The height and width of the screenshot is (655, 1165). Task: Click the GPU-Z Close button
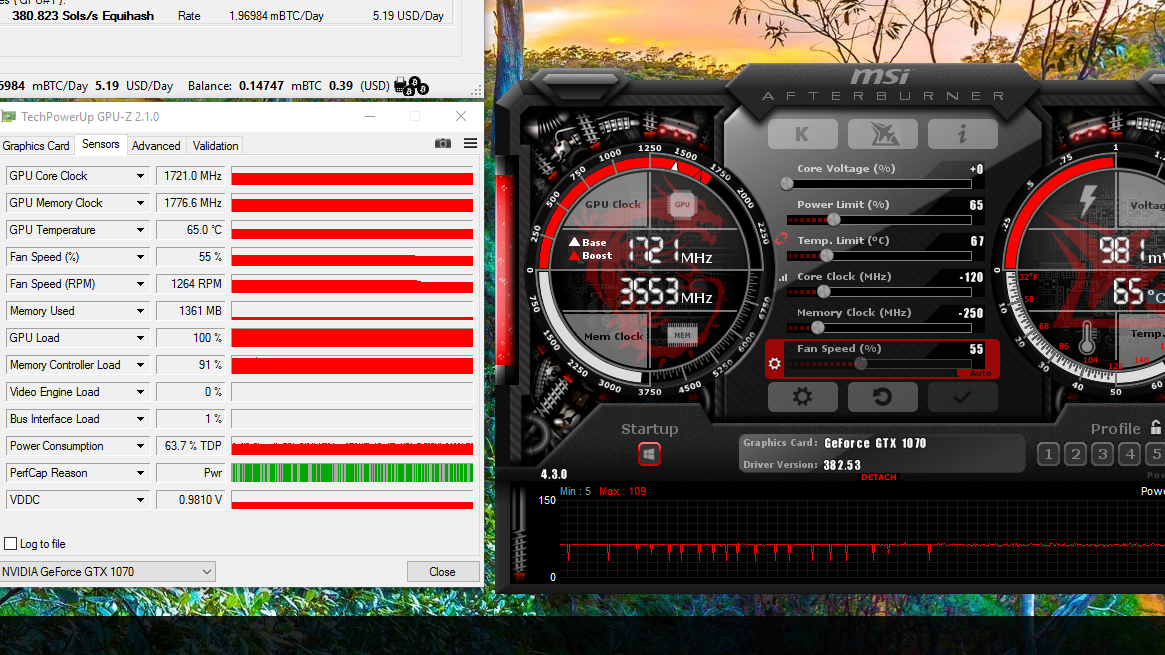pos(442,572)
